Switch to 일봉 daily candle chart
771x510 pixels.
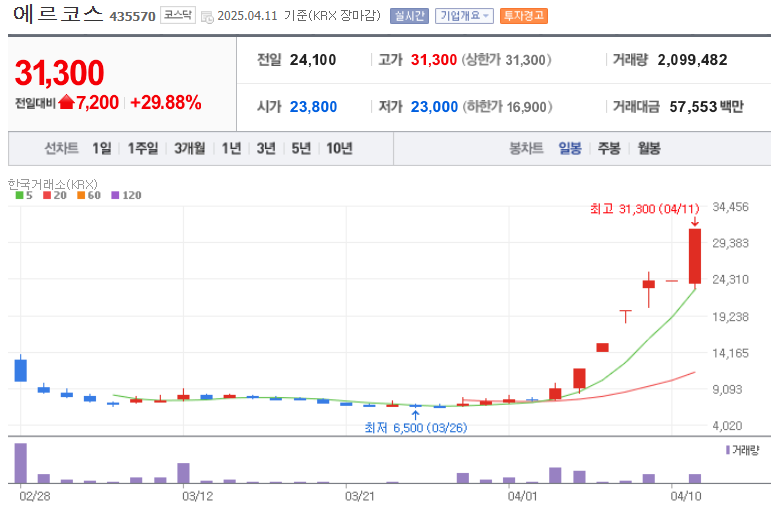point(570,148)
